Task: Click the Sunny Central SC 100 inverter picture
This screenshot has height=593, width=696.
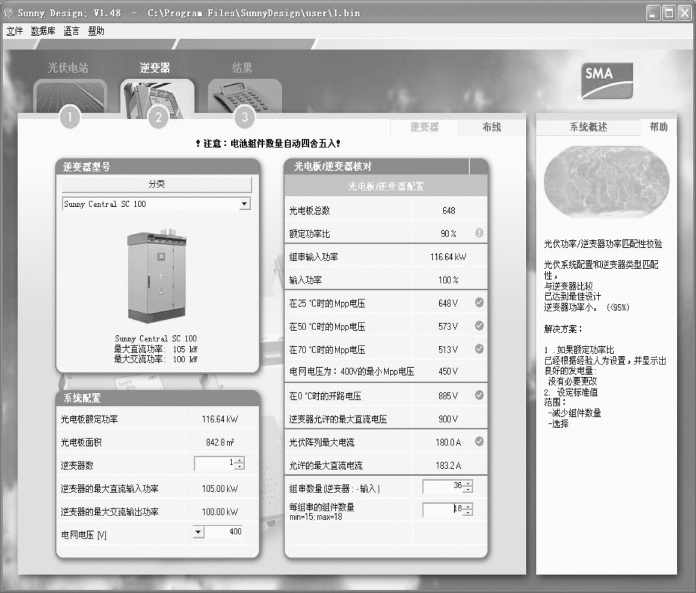Action: point(157,276)
